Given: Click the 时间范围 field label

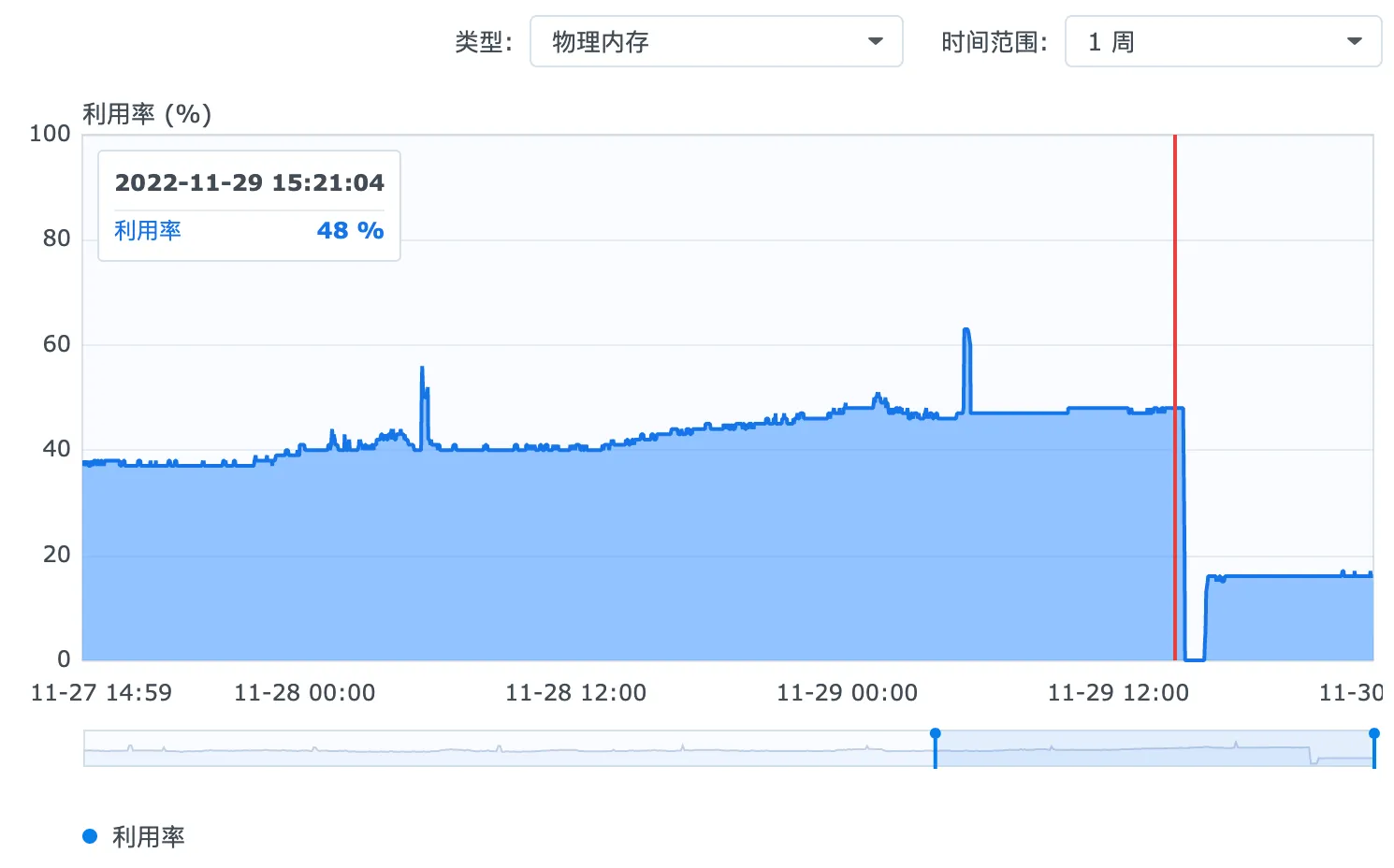Looking at the screenshot, I should tap(994, 42).
